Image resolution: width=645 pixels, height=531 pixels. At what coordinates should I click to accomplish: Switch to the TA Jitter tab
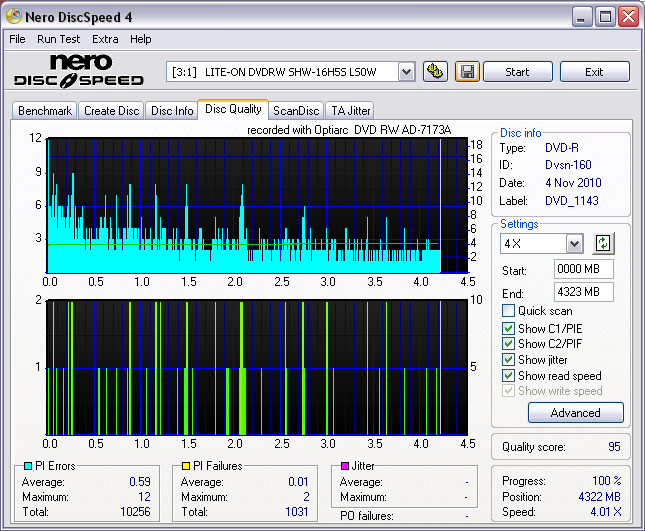pyautogui.click(x=350, y=111)
